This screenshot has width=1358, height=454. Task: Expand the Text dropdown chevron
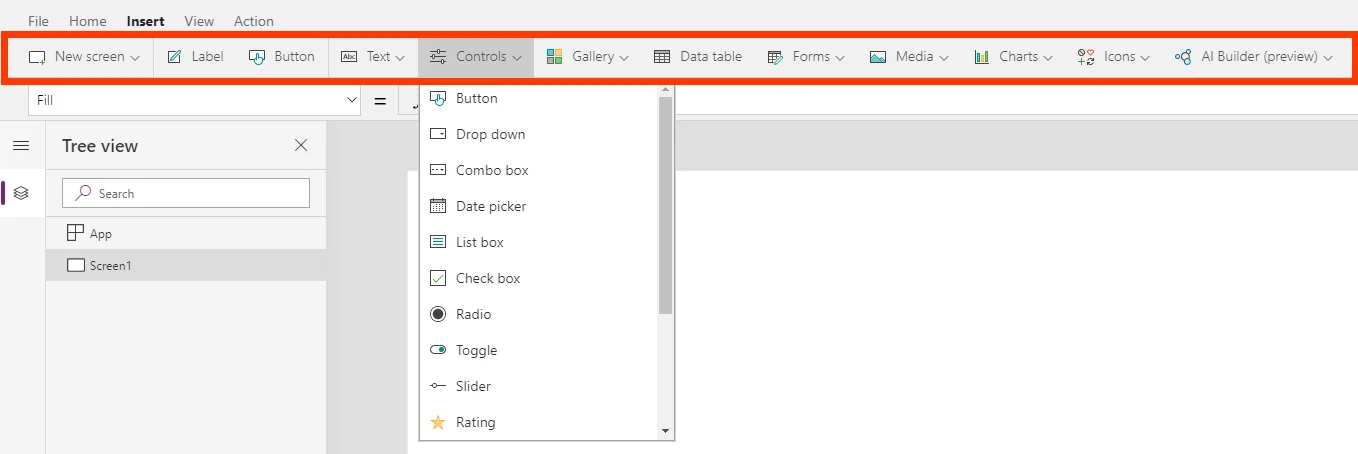(x=400, y=58)
